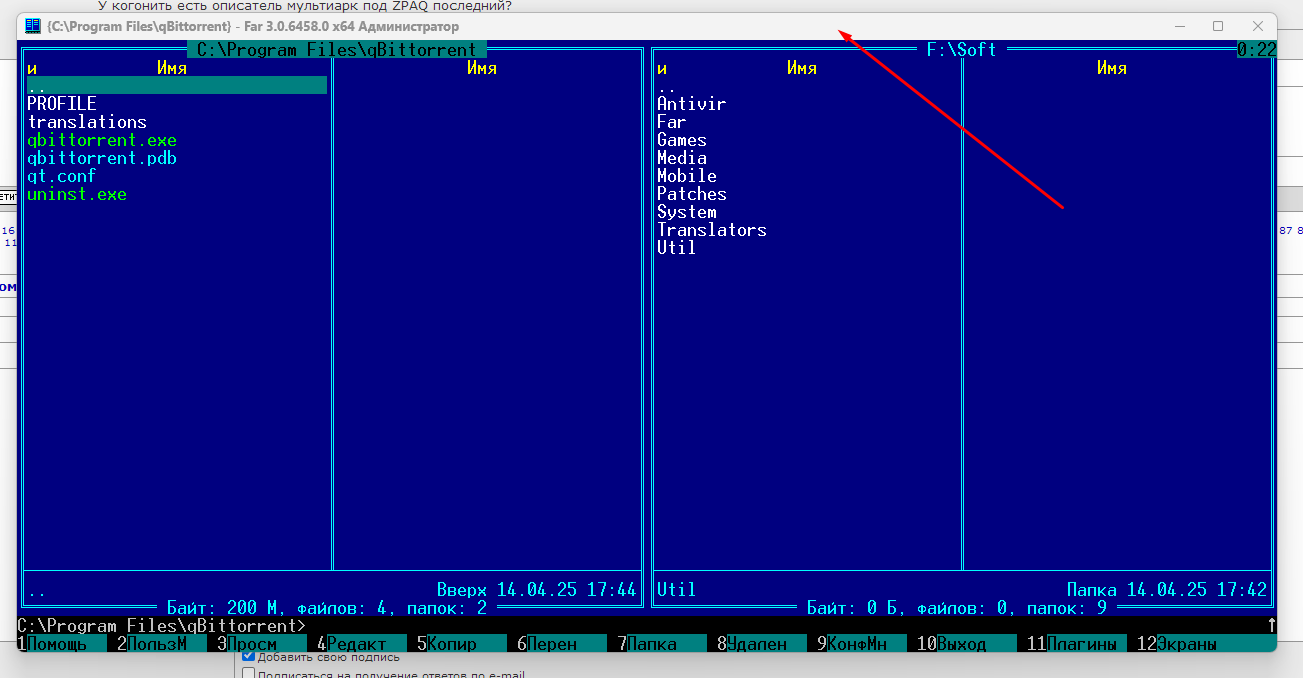Enable the e-mail reply subscription checkbox
The image size is (1303, 678).
(249, 674)
